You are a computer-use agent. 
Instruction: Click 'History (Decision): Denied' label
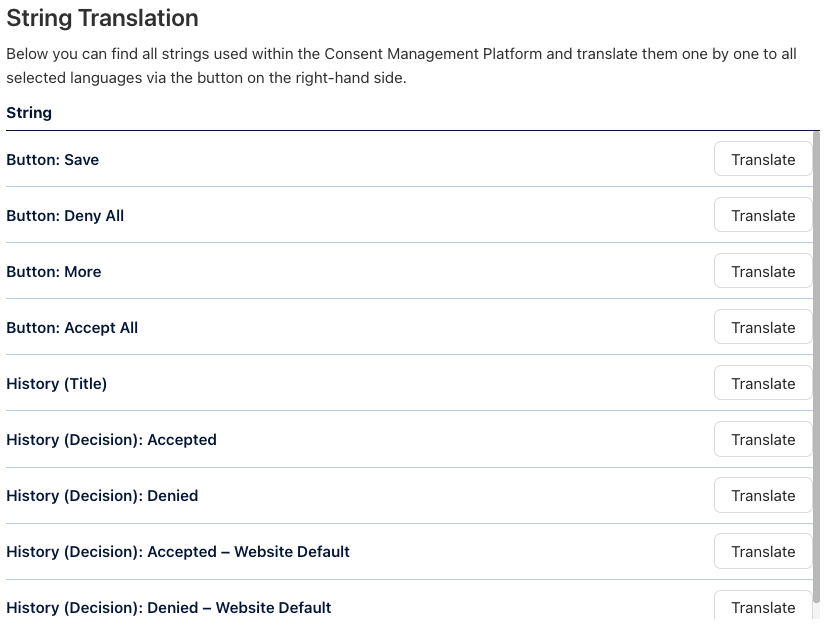pyautogui.click(x=102, y=496)
